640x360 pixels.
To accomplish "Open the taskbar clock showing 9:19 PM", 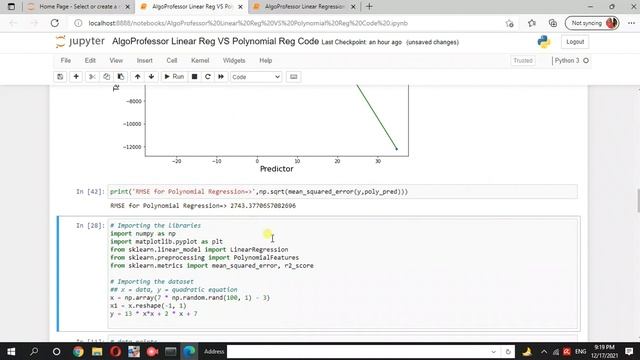I will pos(605,351).
